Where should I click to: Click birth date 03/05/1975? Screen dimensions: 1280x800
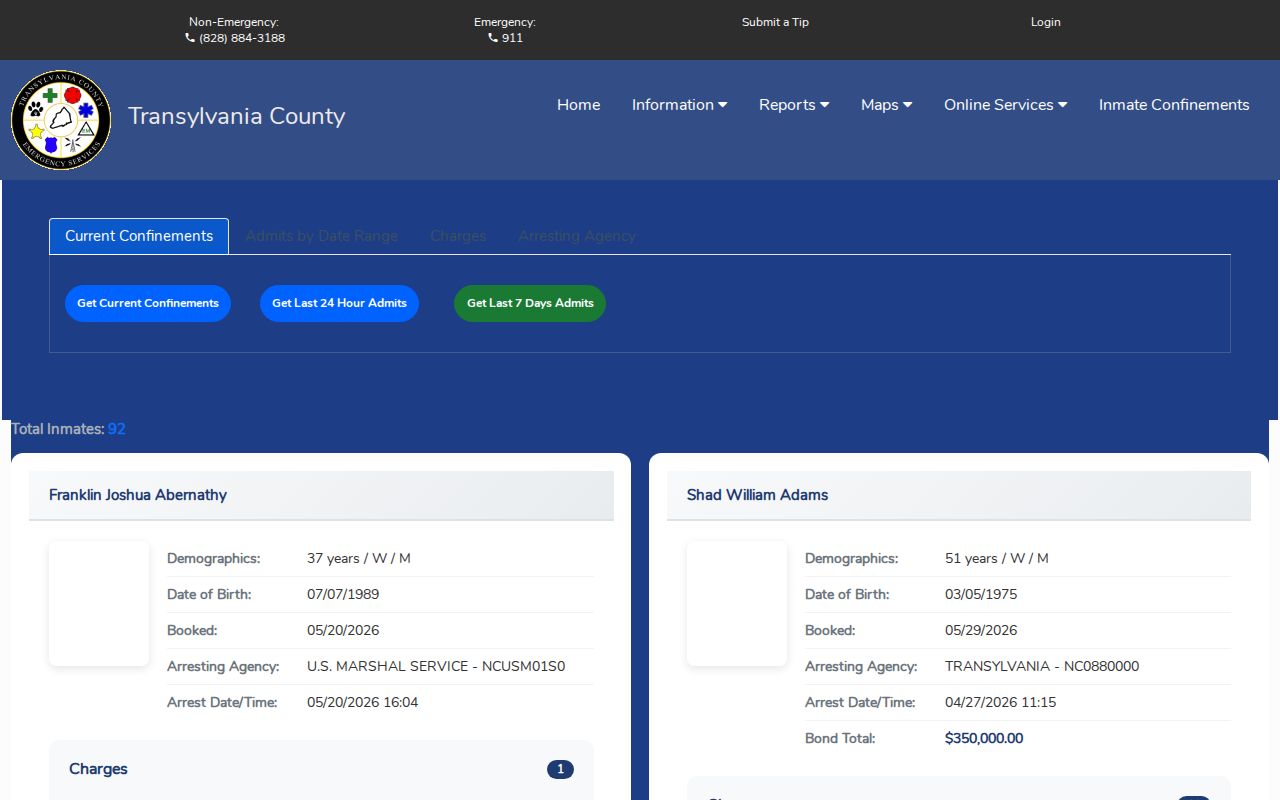pyautogui.click(x=981, y=595)
